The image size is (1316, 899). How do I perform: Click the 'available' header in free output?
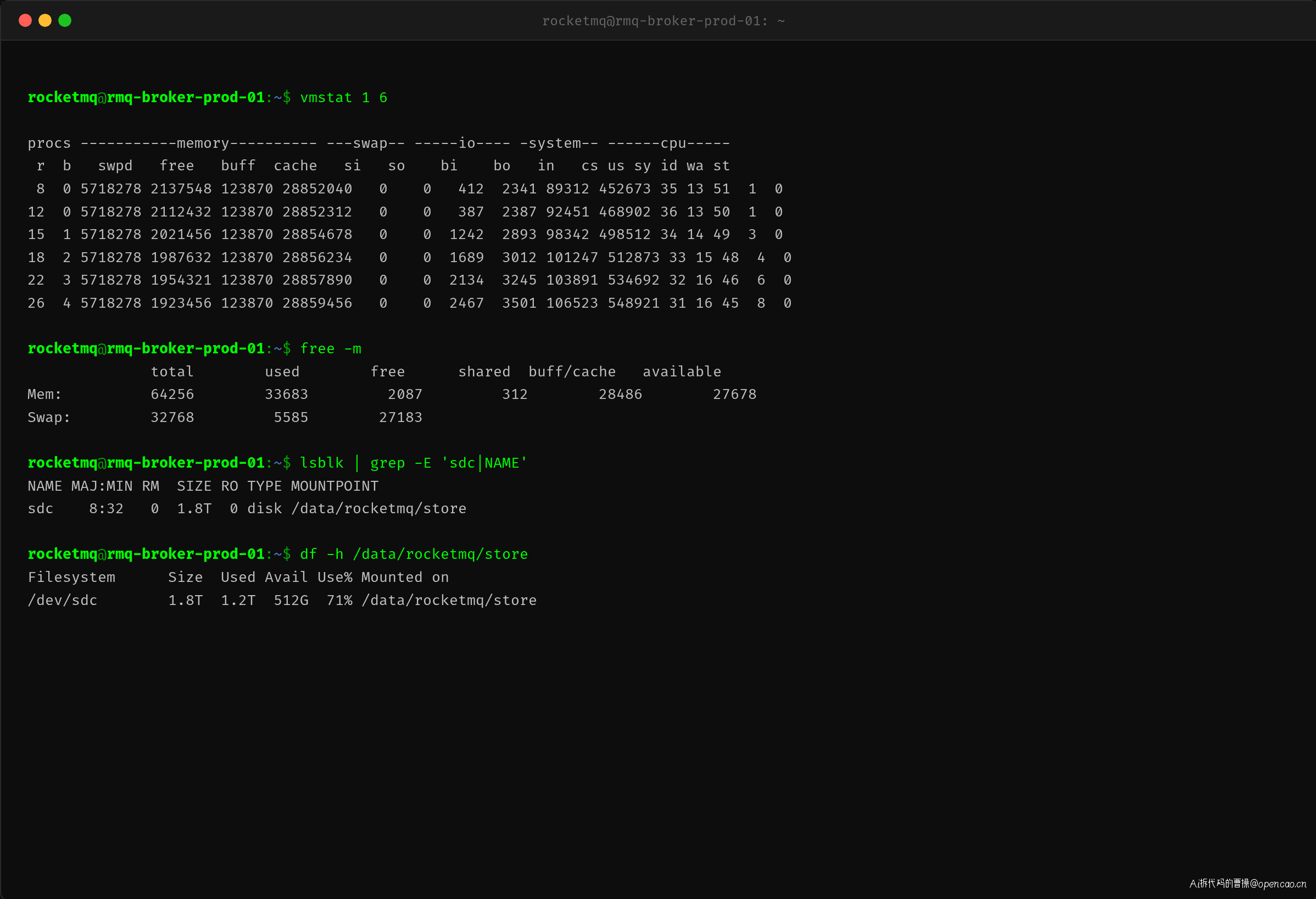click(x=682, y=371)
